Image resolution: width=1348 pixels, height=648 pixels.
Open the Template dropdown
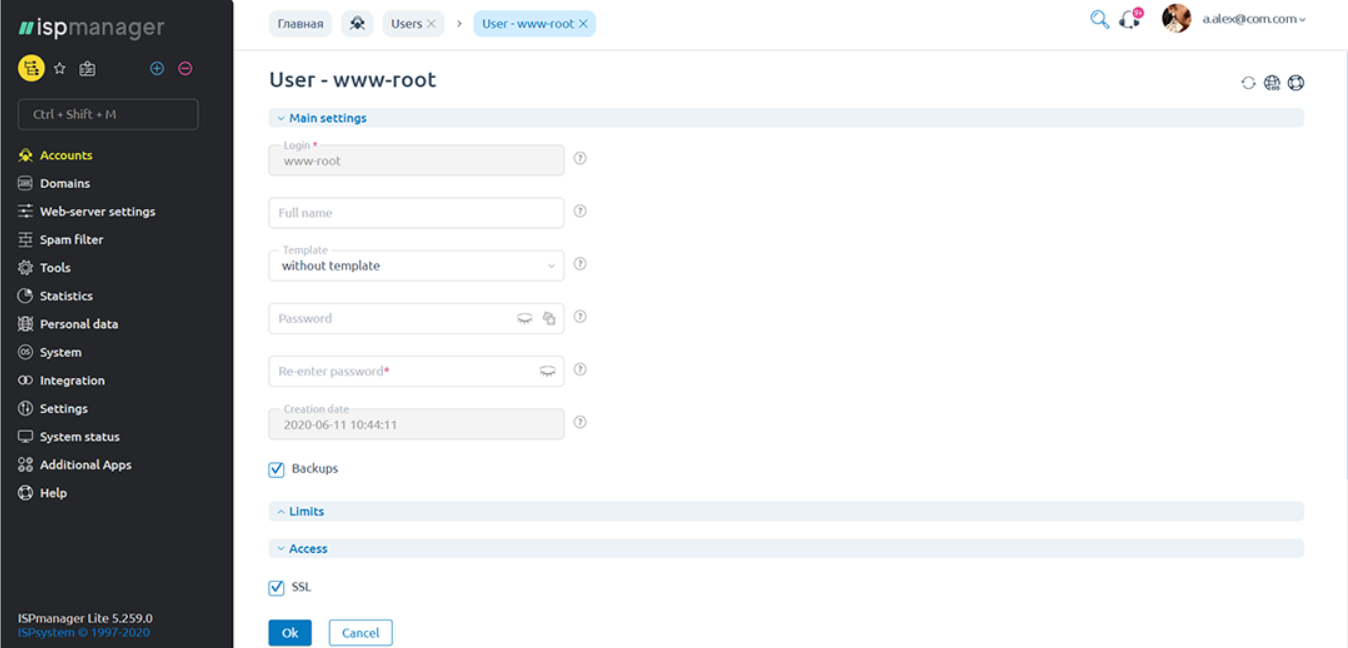click(x=416, y=266)
